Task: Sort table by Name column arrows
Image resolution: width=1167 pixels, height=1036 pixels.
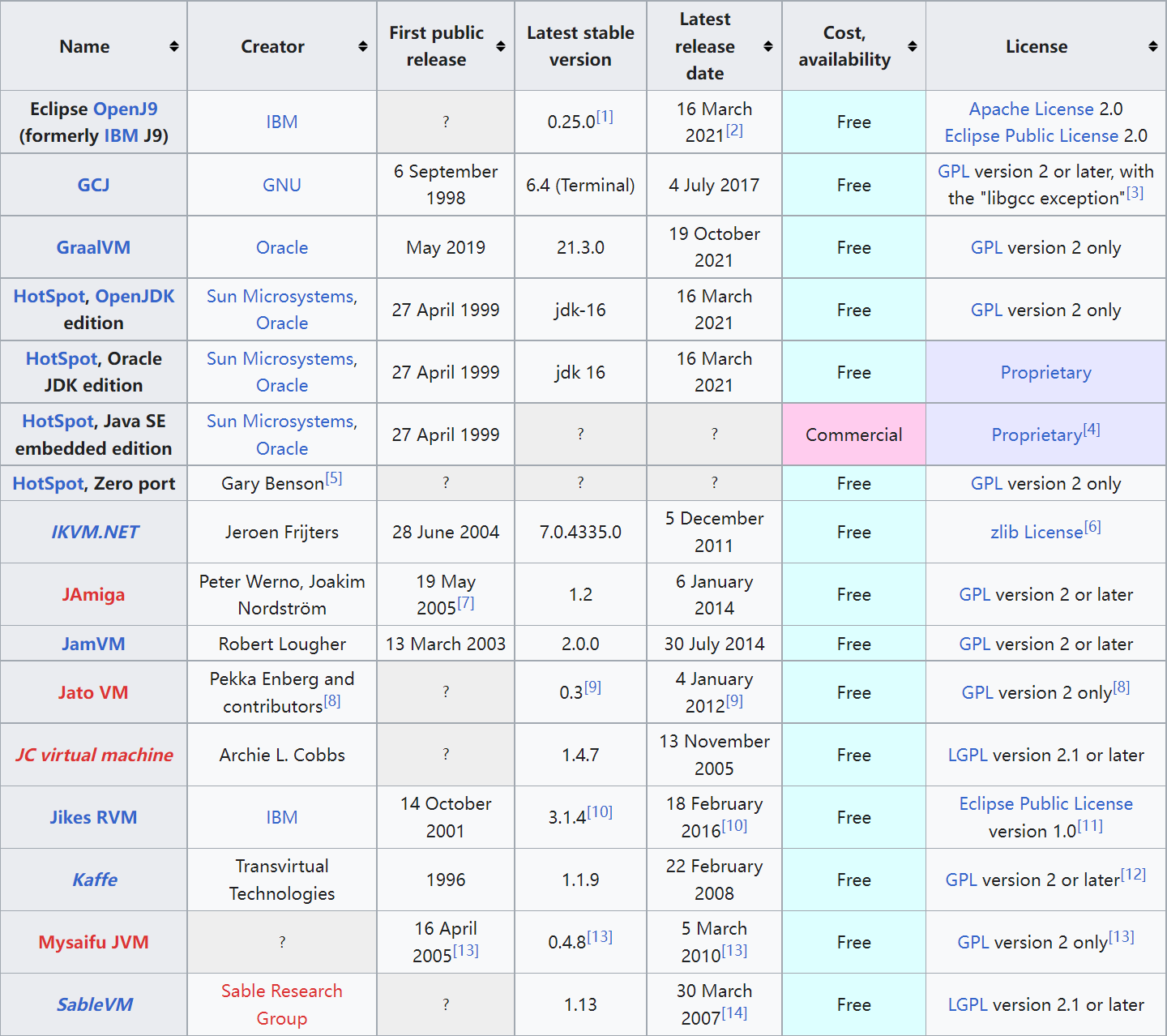Action: coord(174,46)
